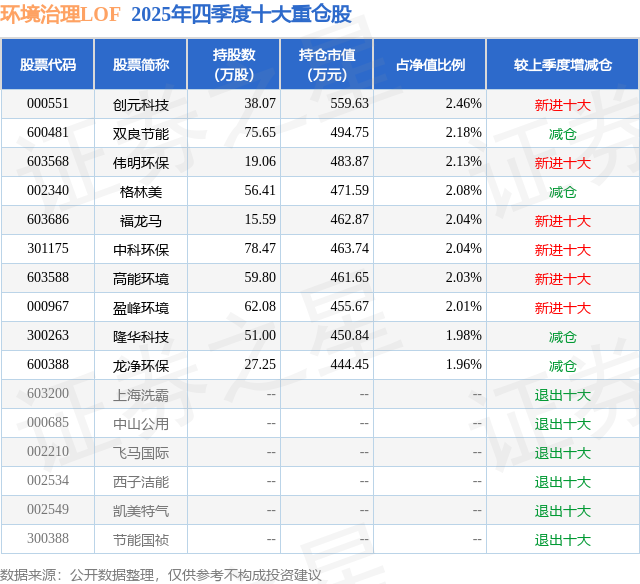Click 减仓 status in 双良节能 row

click(563, 134)
